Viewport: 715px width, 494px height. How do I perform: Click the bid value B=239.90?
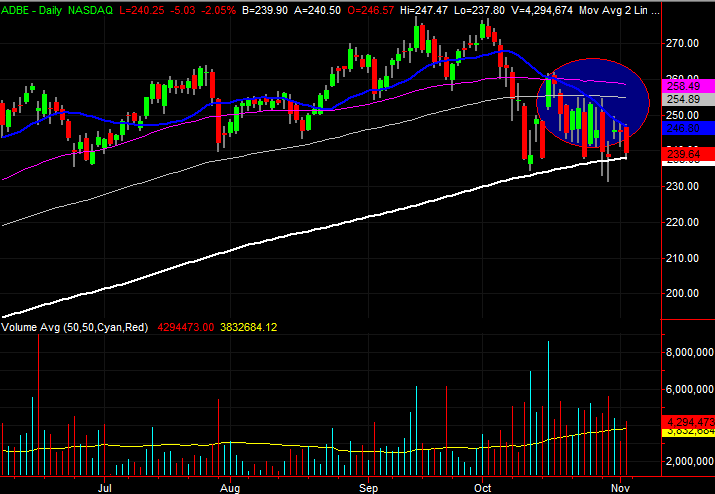tap(265, 10)
